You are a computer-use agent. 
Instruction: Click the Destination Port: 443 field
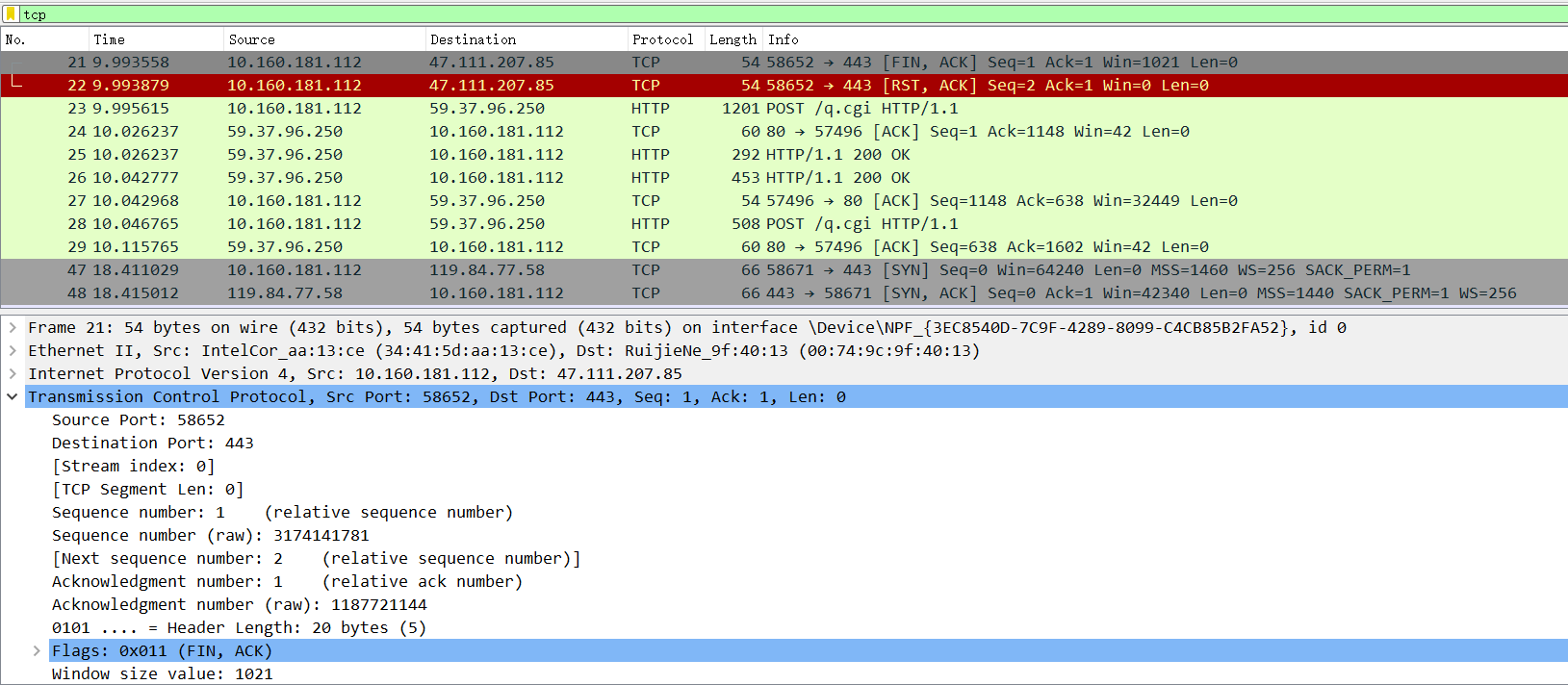point(153,443)
